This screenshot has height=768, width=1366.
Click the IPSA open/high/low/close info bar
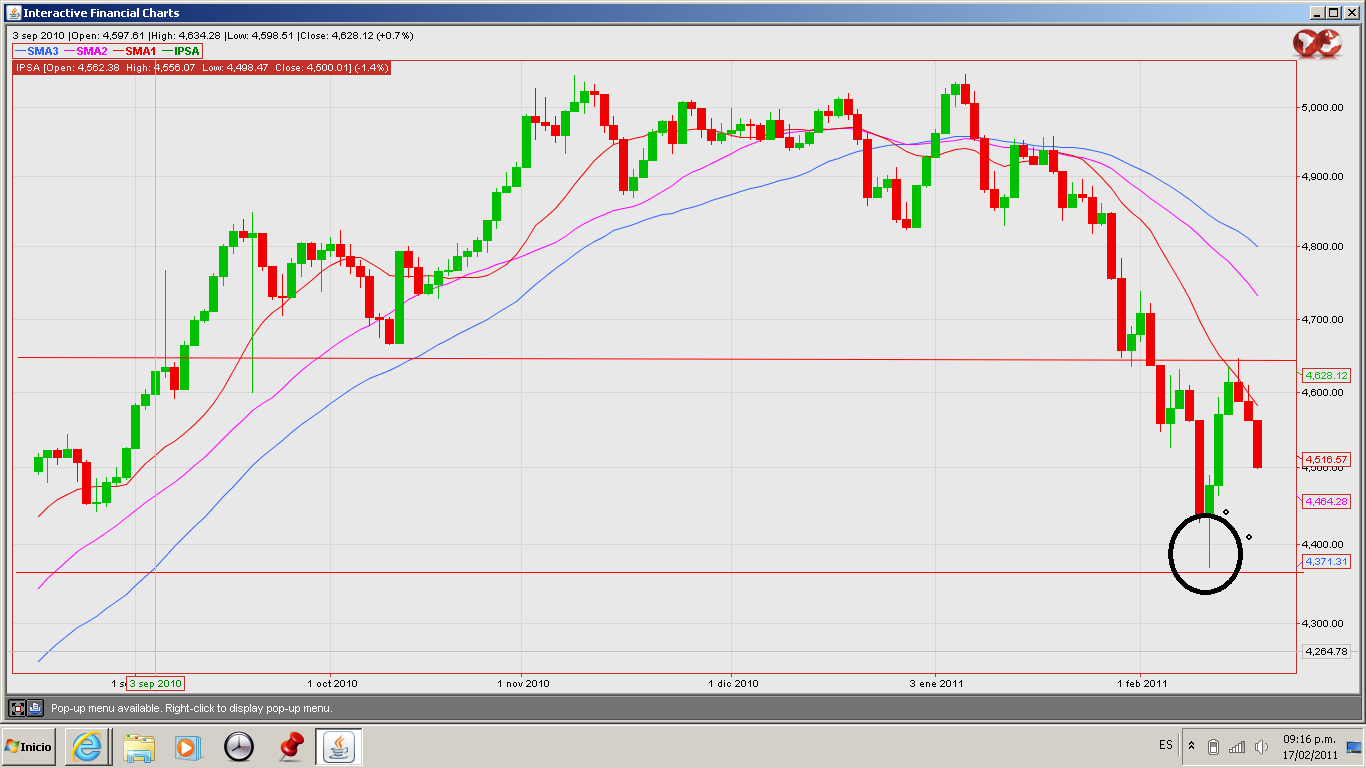click(x=201, y=67)
